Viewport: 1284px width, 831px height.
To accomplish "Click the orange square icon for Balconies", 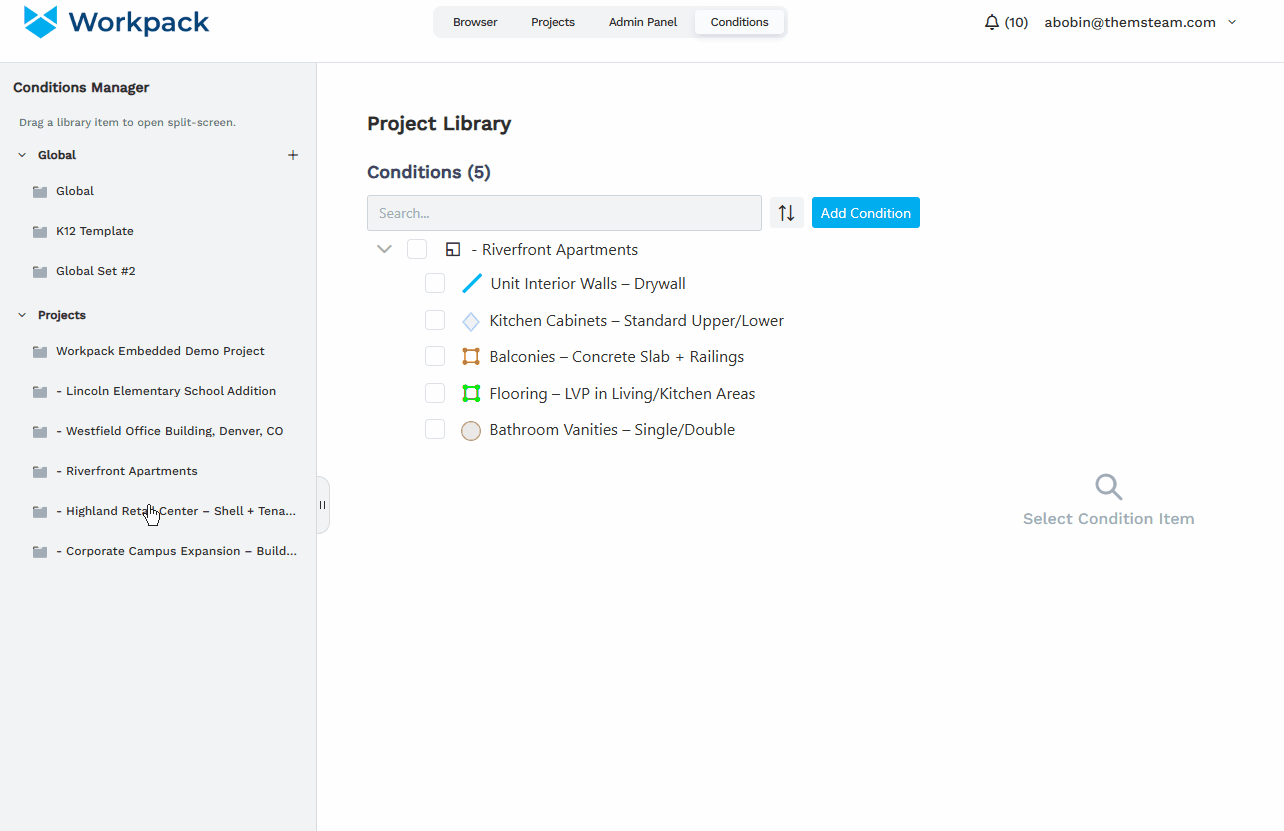I will (471, 357).
